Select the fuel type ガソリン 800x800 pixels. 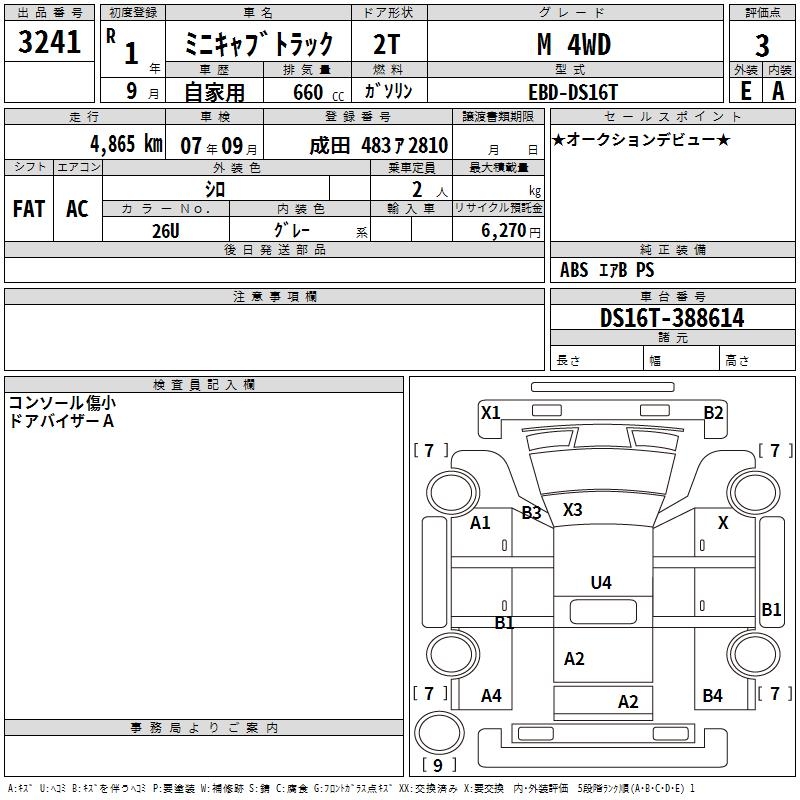tap(388, 91)
